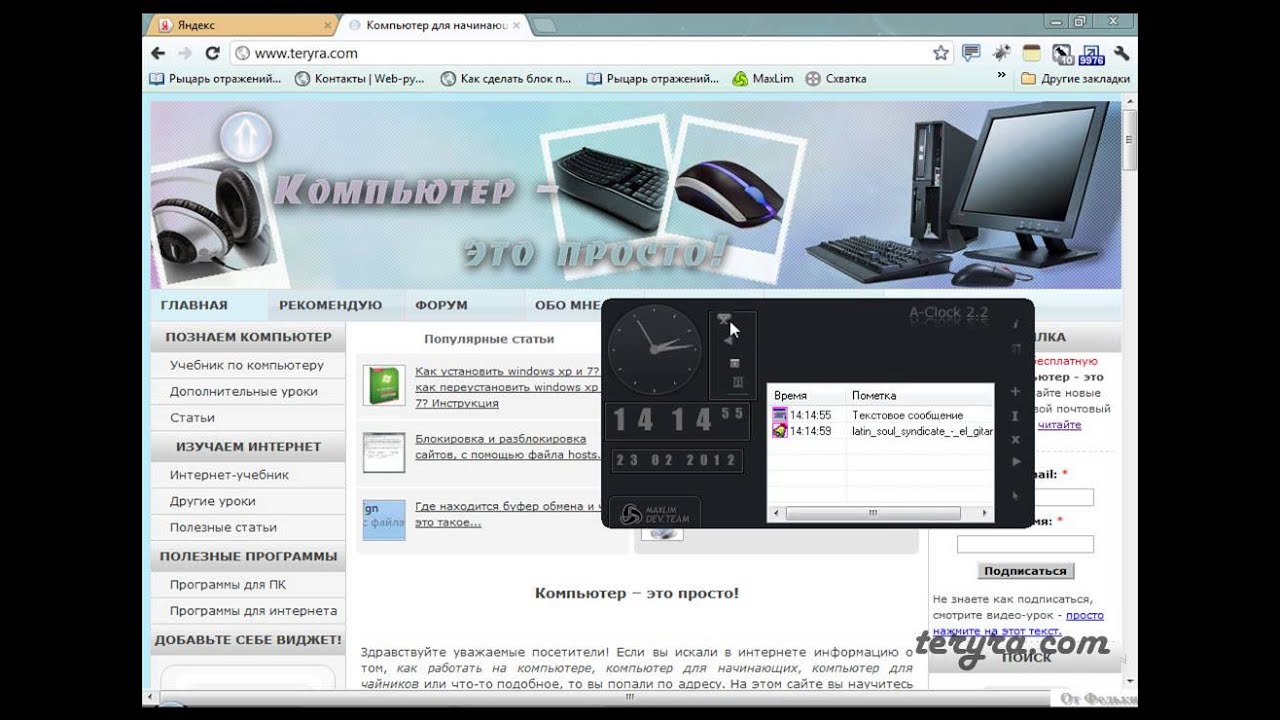
Task: Click the yellow notepad extension icon
Action: click(x=1031, y=53)
